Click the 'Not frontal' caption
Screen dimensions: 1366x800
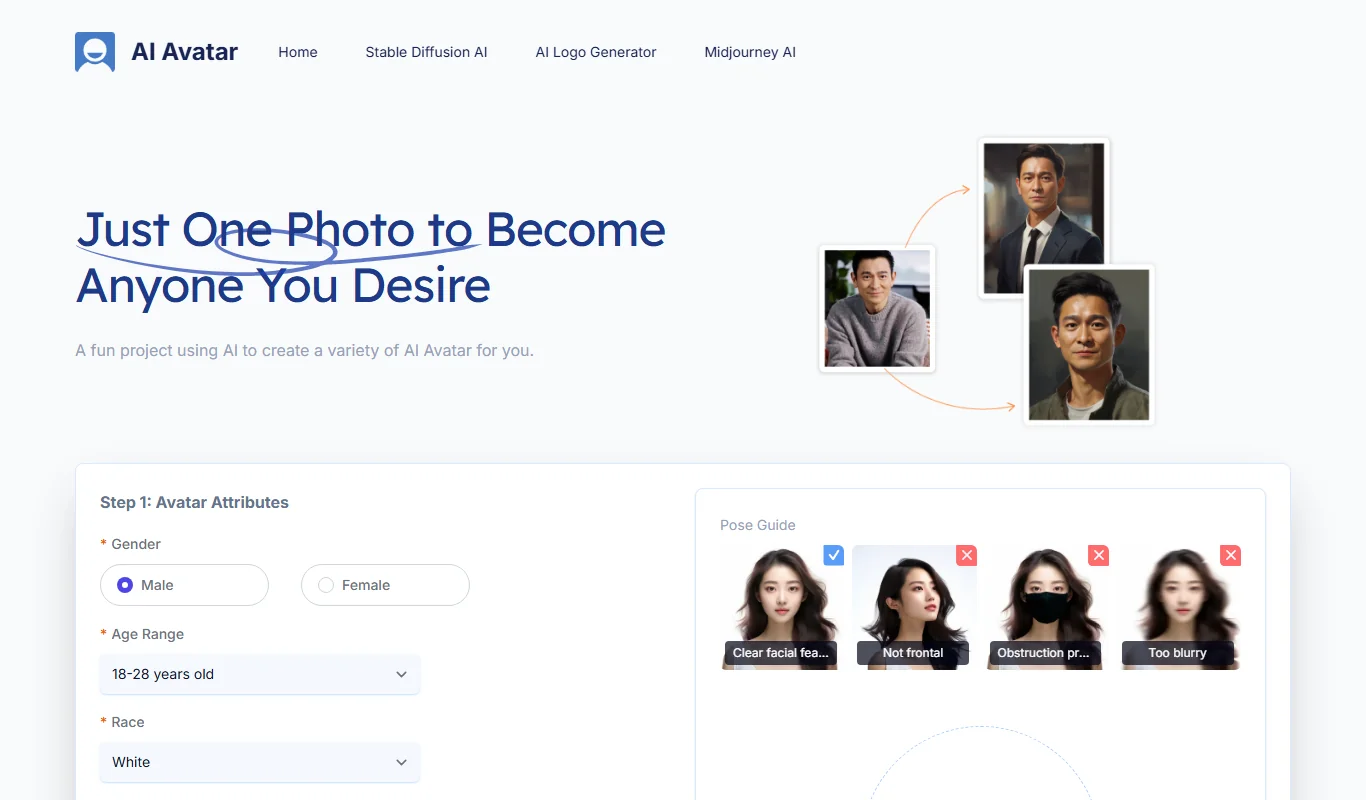pyautogui.click(x=913, y=653)
